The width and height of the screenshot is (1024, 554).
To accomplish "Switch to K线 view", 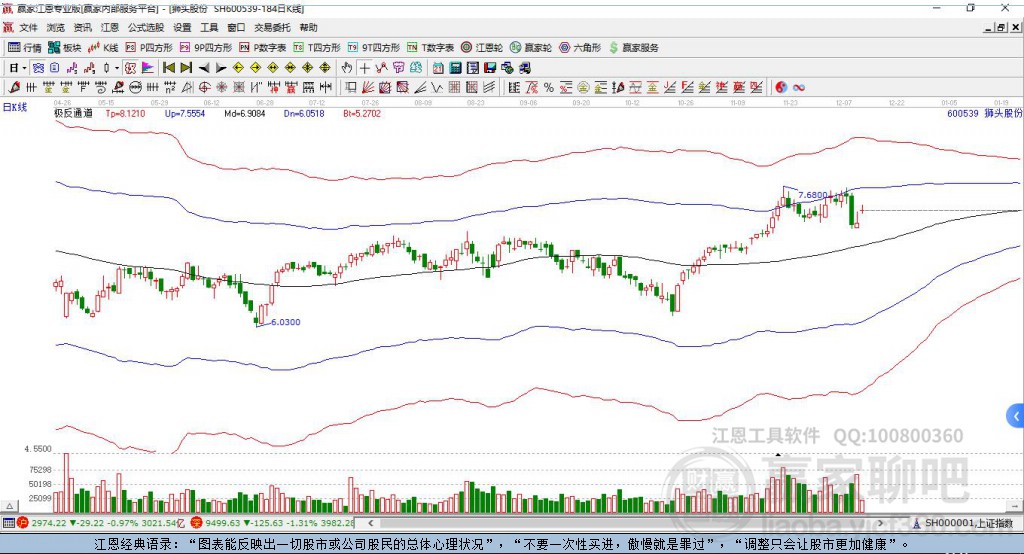I will (x=103, y=48).
